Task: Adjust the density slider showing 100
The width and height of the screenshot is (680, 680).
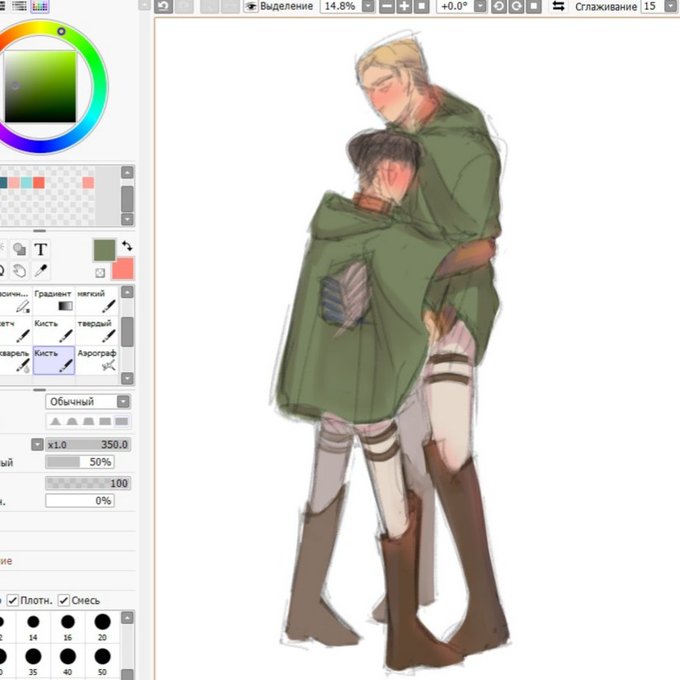Action: click(88, 483)
